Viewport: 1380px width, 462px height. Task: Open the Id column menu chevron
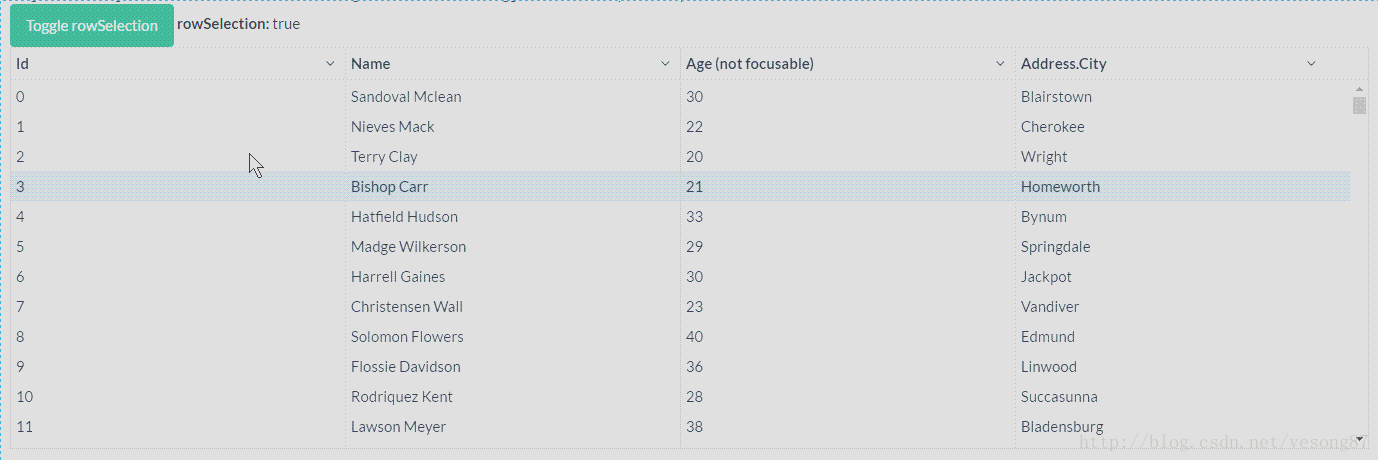330,64
